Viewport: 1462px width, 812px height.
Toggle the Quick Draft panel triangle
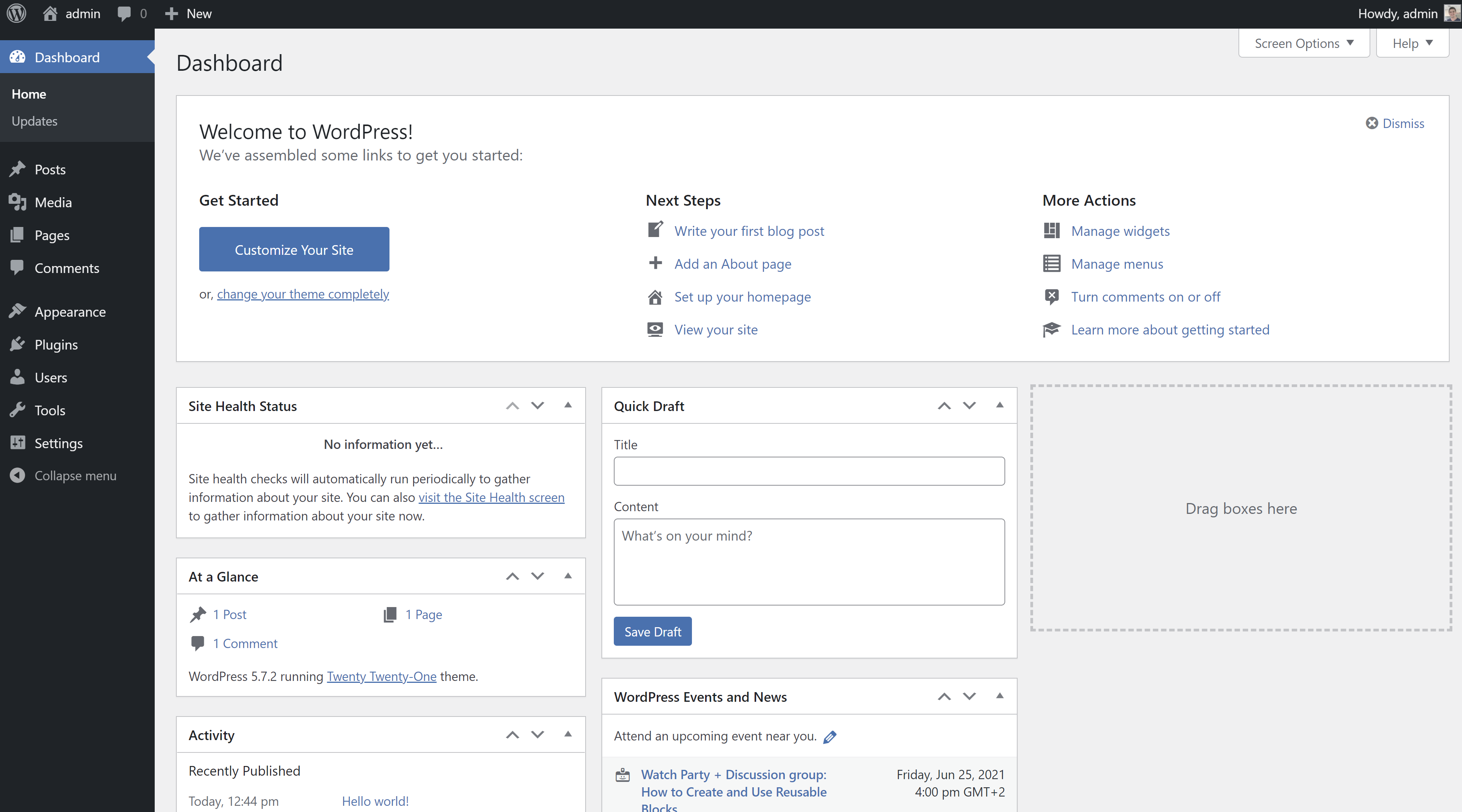(999, 405)
